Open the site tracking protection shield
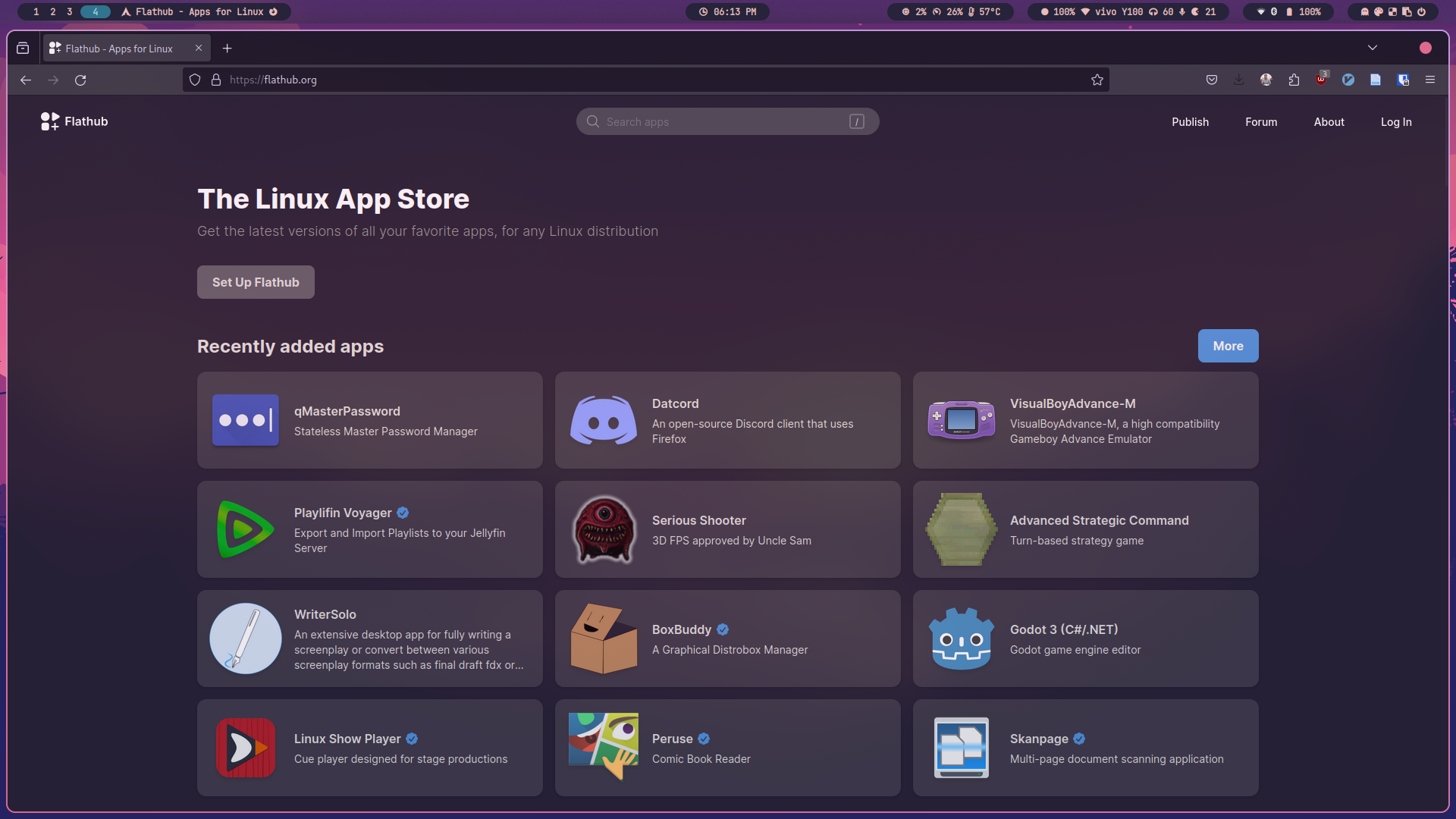1456x819 pixels. (x=195, y=80)
